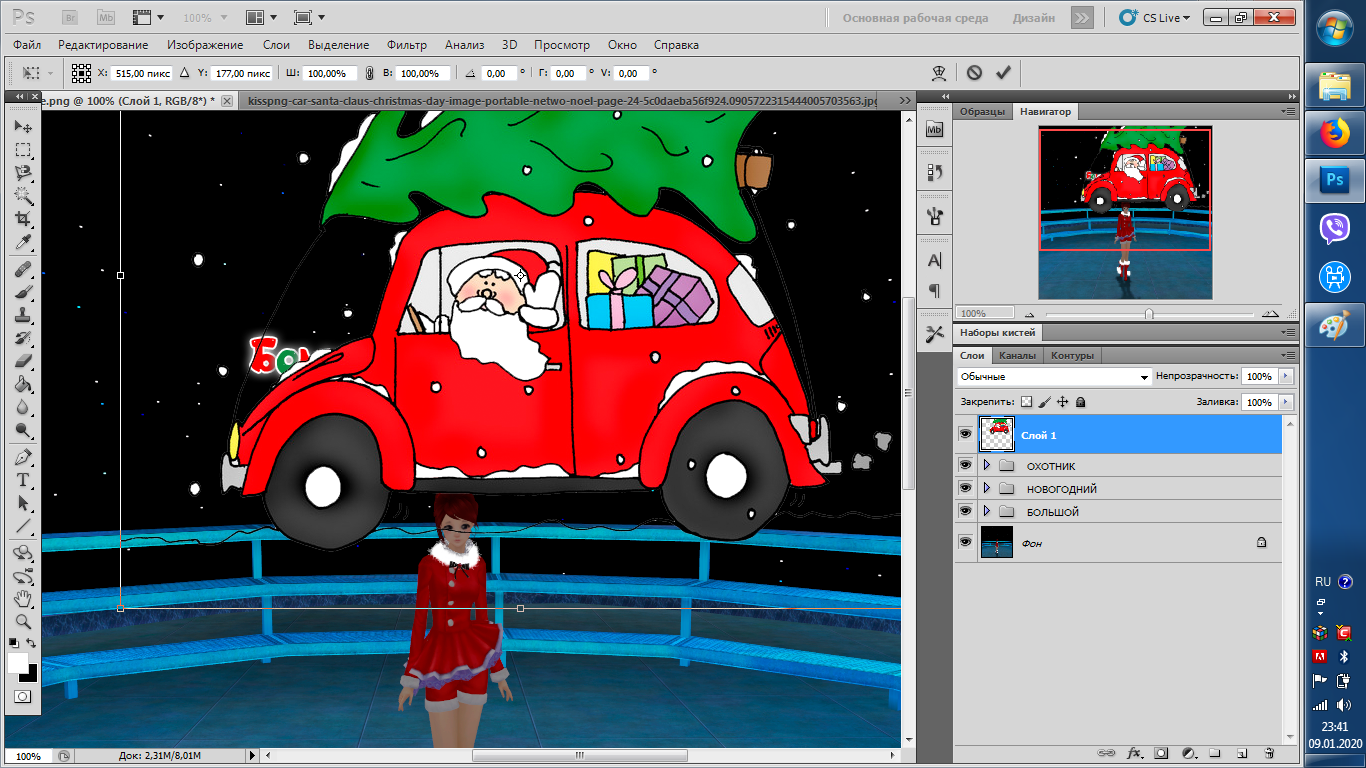Cancel the transform in options bar
The height and width of the screenshot is (768, 1366).
point(974,73)
